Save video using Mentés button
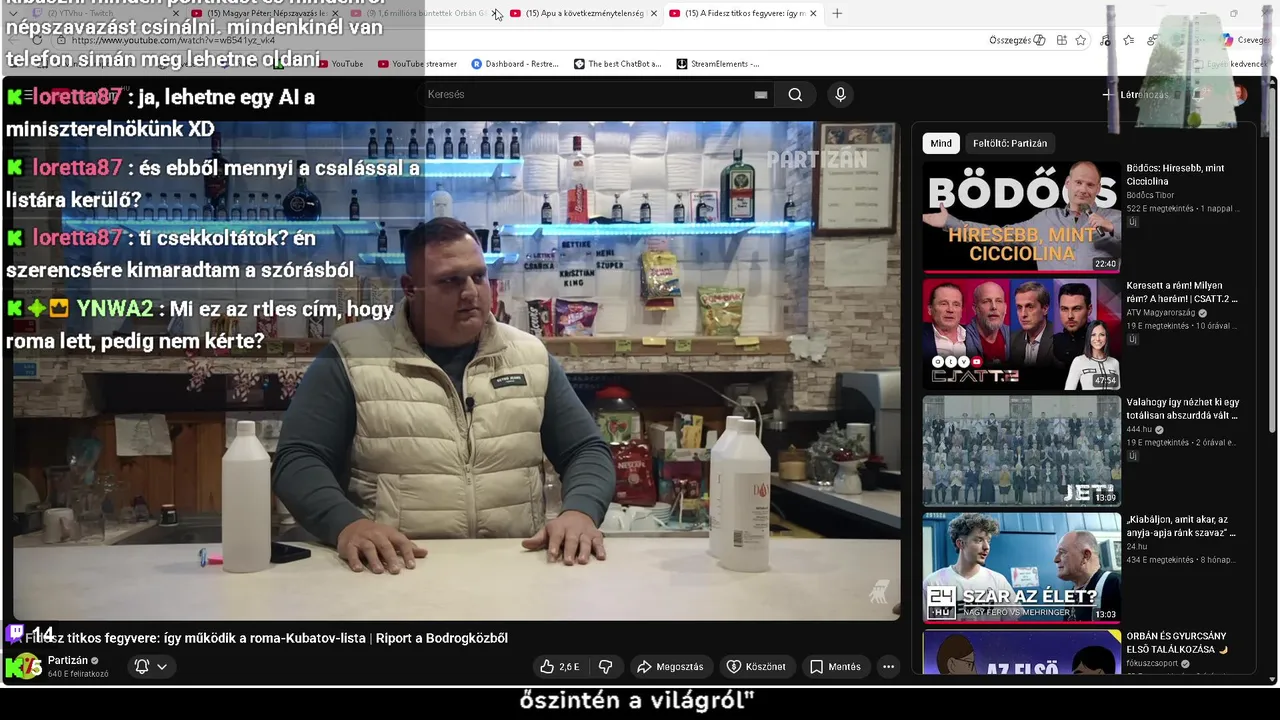 [x=835, y=666]
